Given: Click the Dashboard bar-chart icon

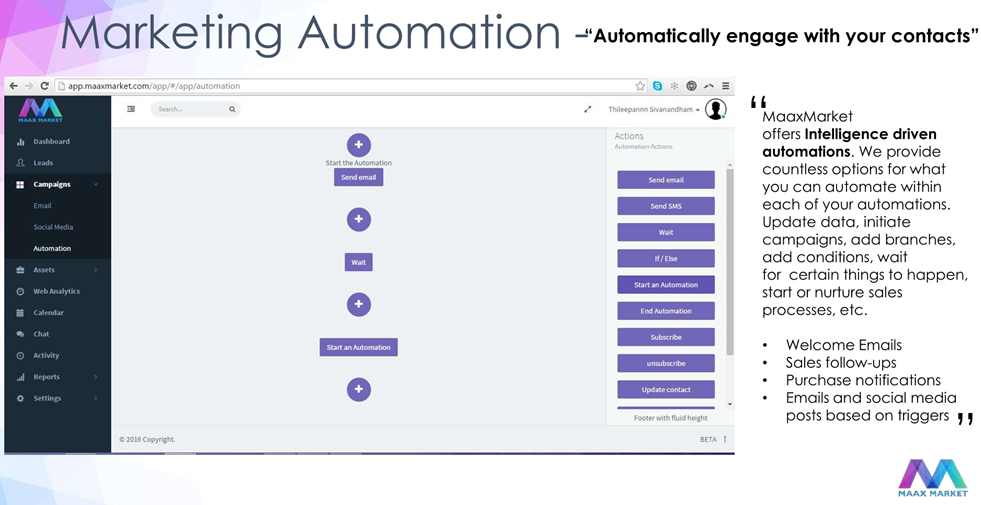Looking at the screenshot, I should pos(20,141).
